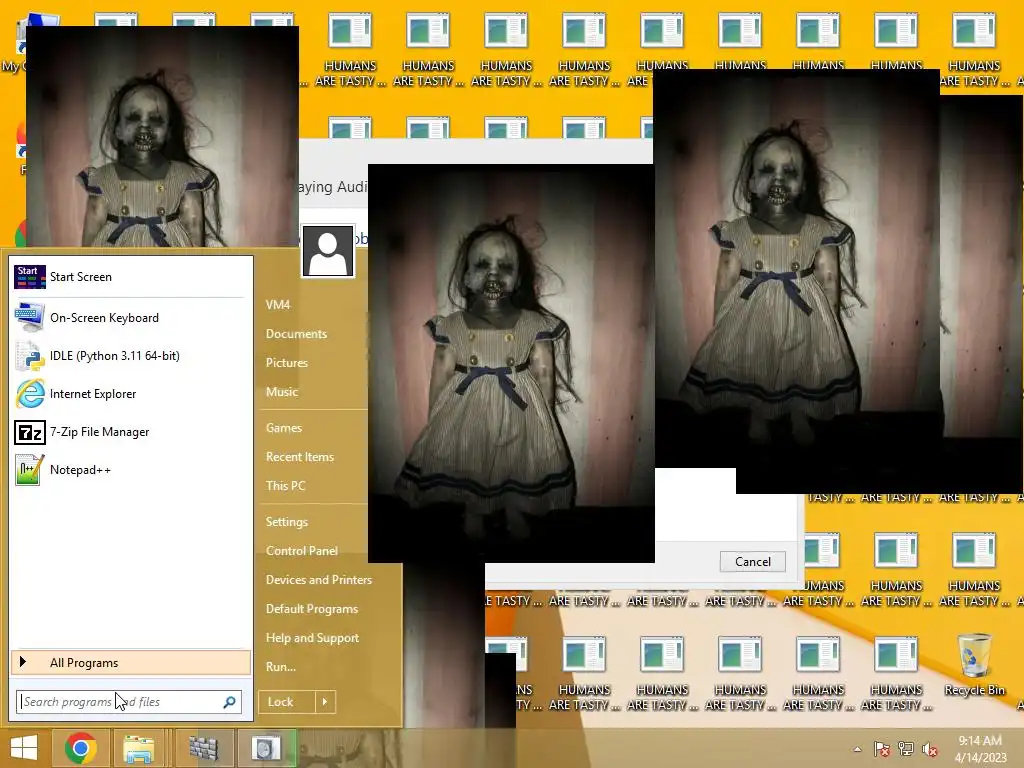Open the Recycle Bin on desktop
Screen dimensions: 1024x768
point(974,665)
